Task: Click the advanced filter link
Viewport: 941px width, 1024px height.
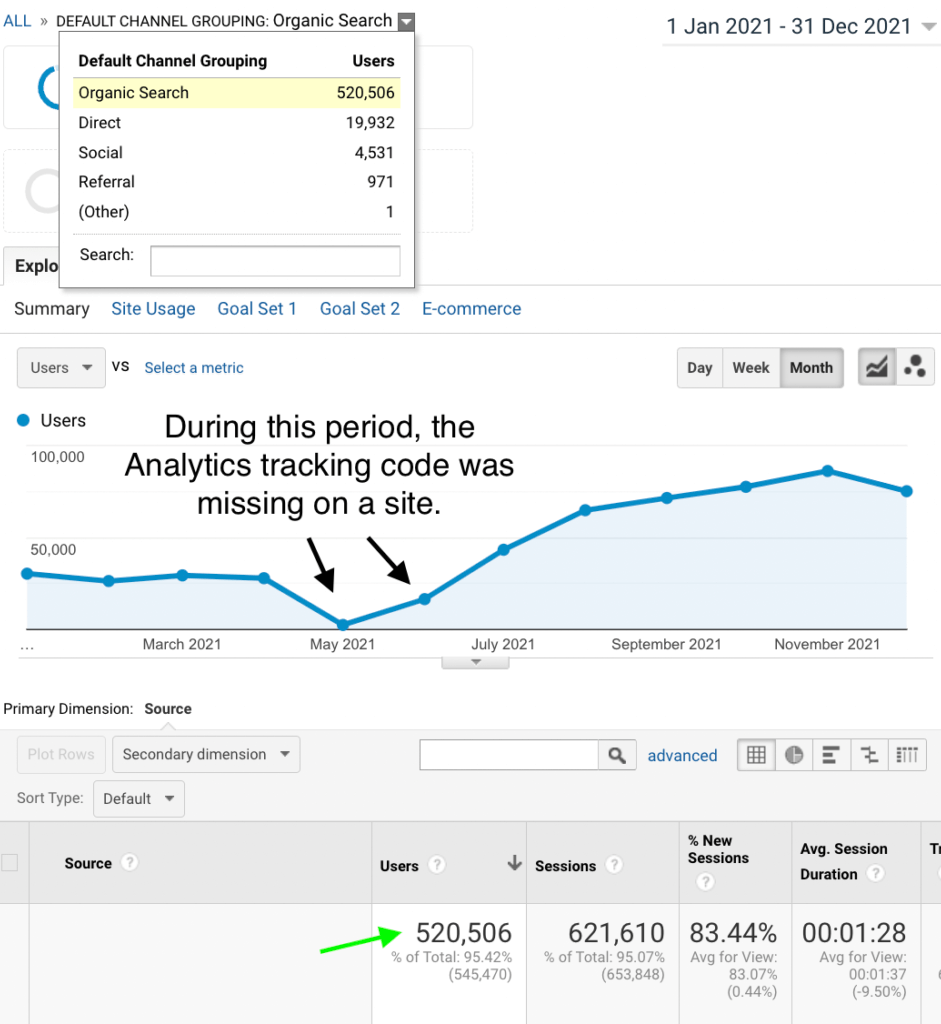Action: [682, 756]
